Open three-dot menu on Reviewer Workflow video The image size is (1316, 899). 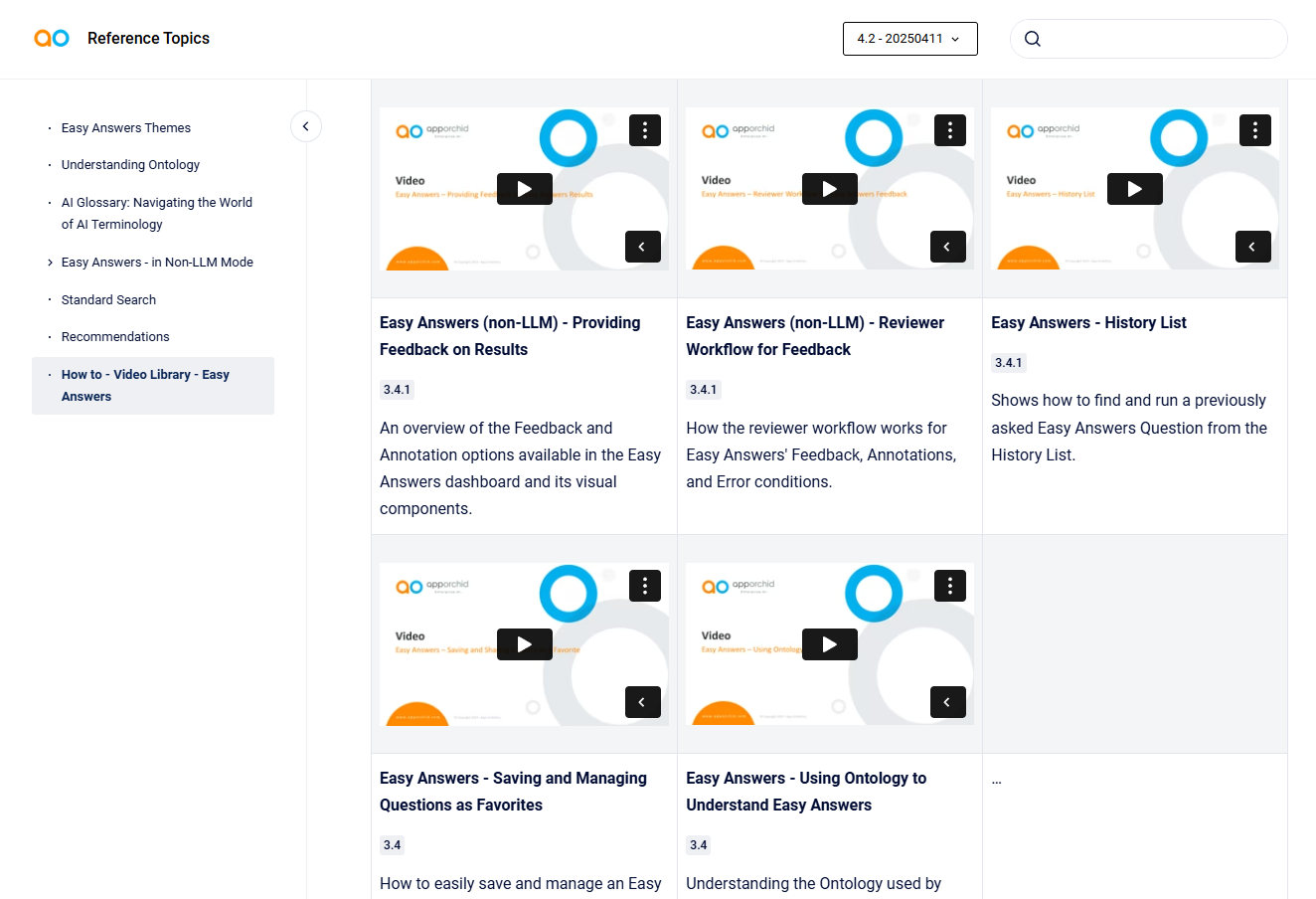950,129
